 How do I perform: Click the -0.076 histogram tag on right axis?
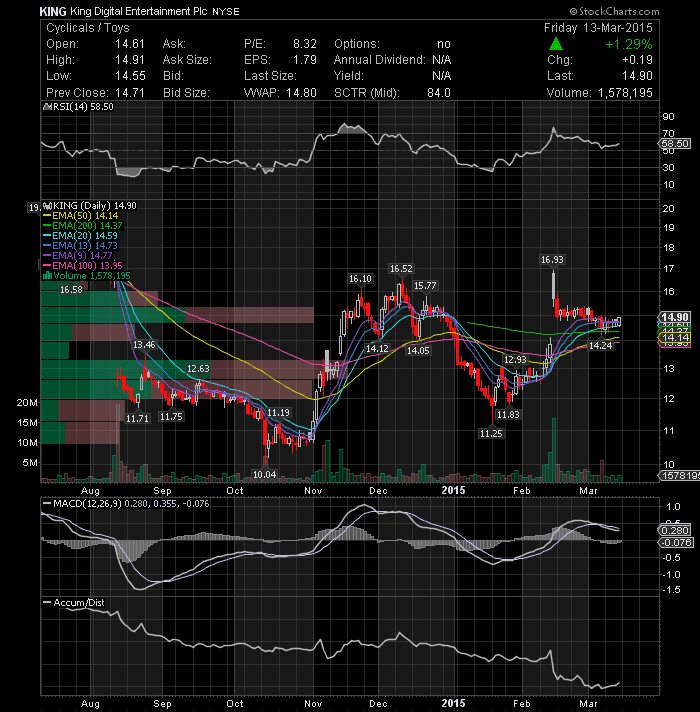tap(676, 543)
